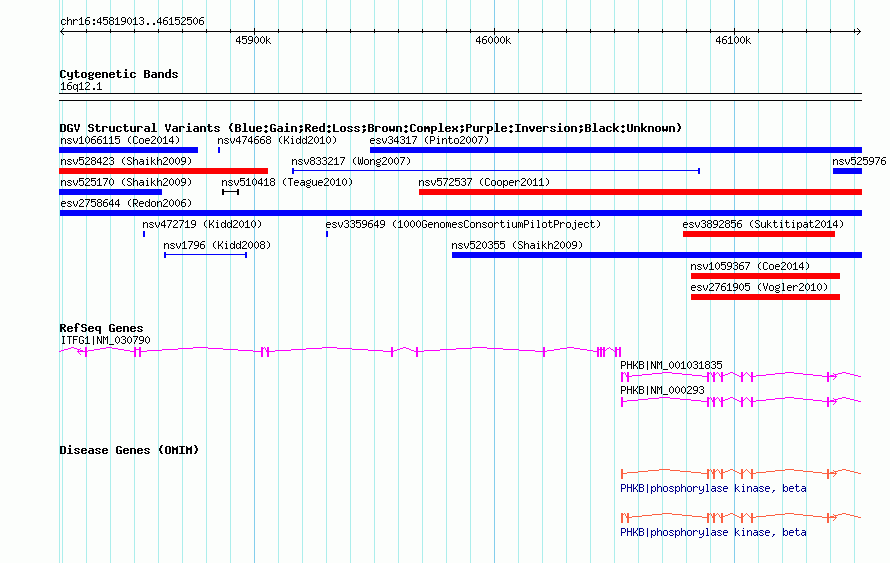The height and width of the screenshot is (563, 890).
Task: Click the 46000k ruler tick label
Action: 493,40
